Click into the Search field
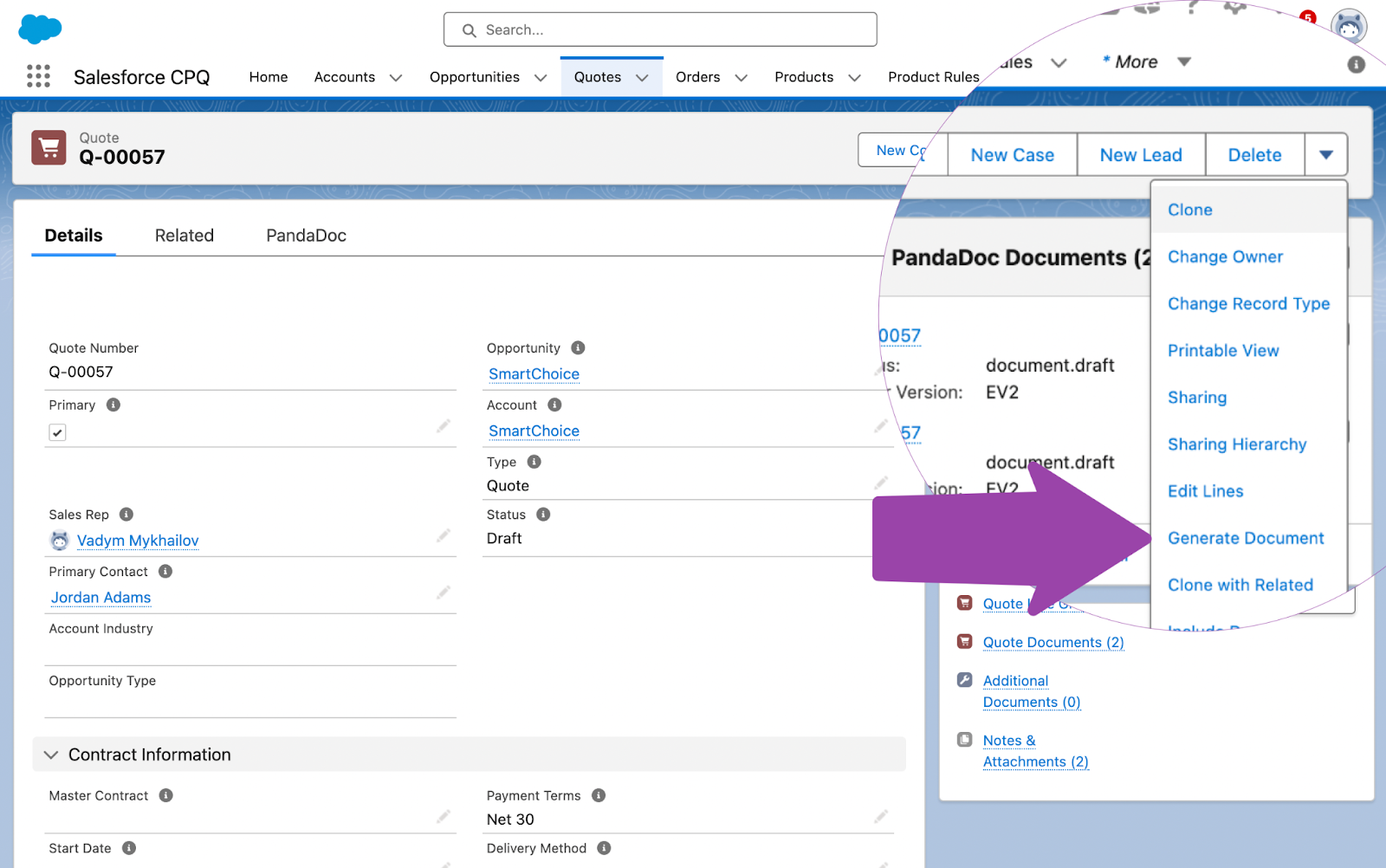The image size is (1386, 868). coord(660,29)
